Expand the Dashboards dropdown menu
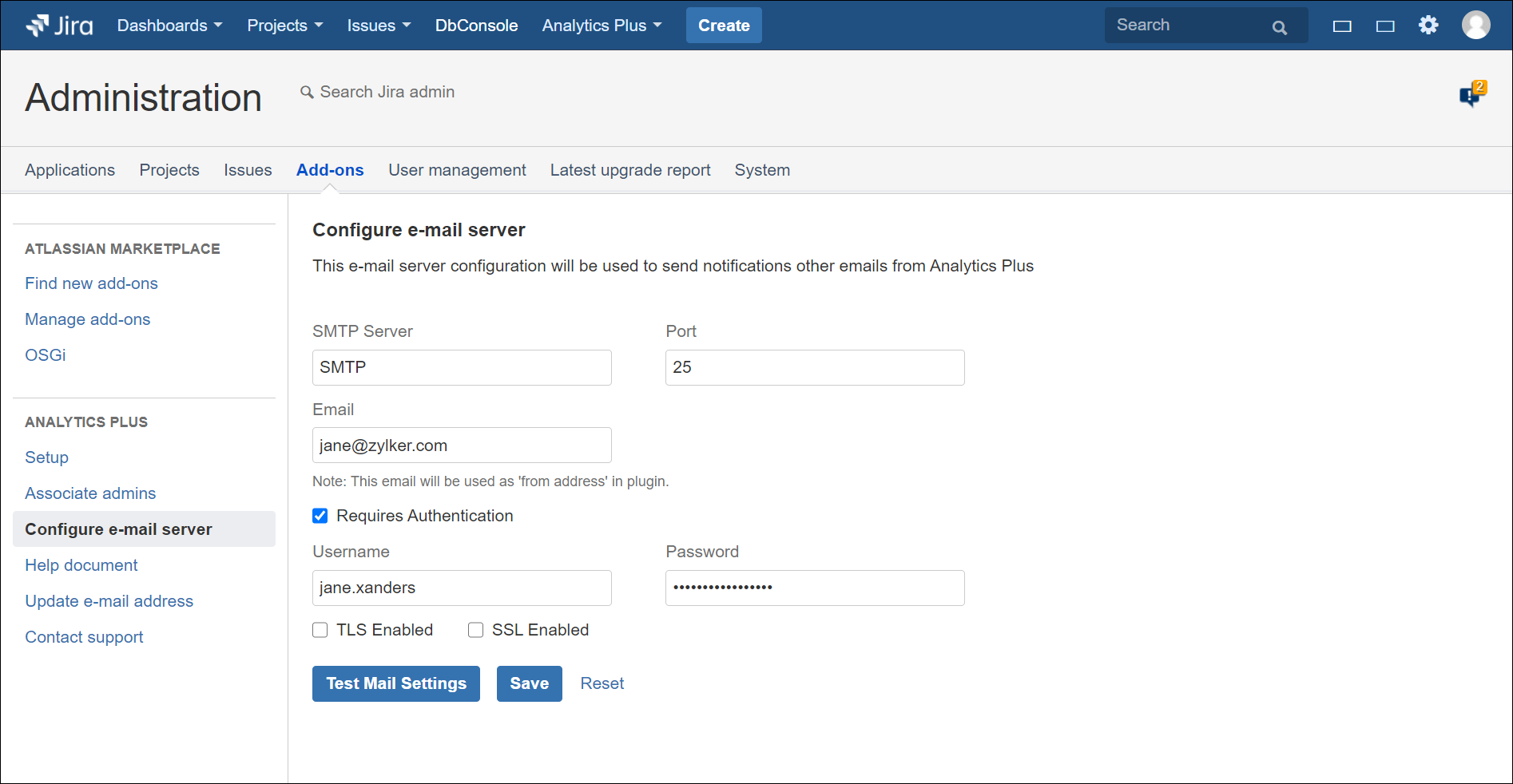 169,26
